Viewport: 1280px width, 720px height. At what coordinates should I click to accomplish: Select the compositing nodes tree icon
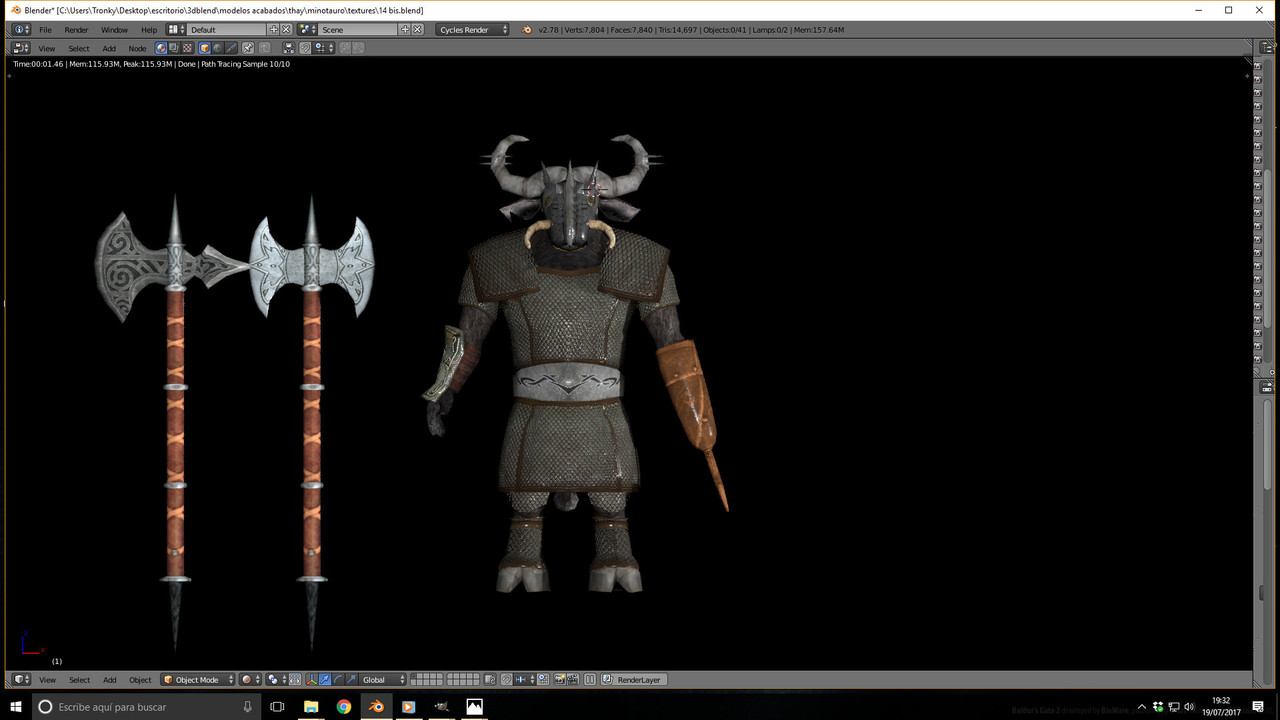(174, 48)
